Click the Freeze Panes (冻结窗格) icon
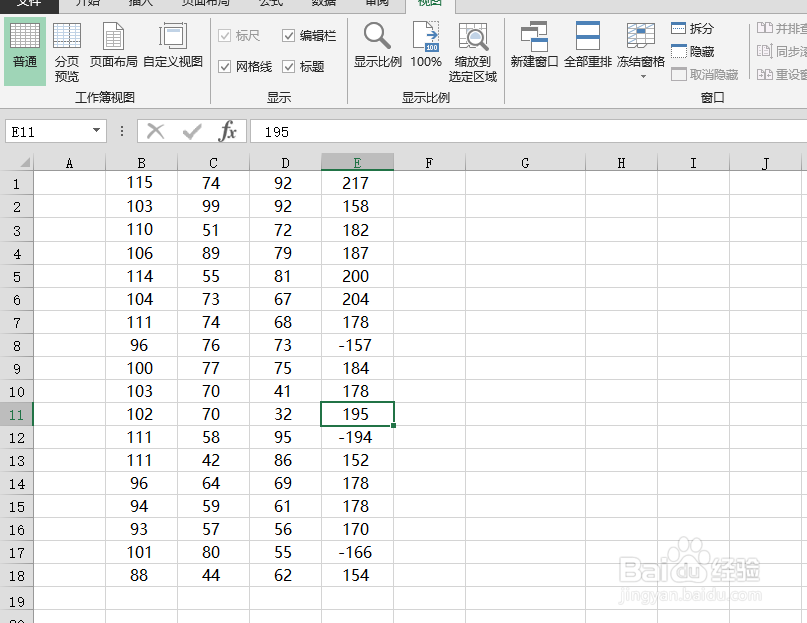 [641, 36]
